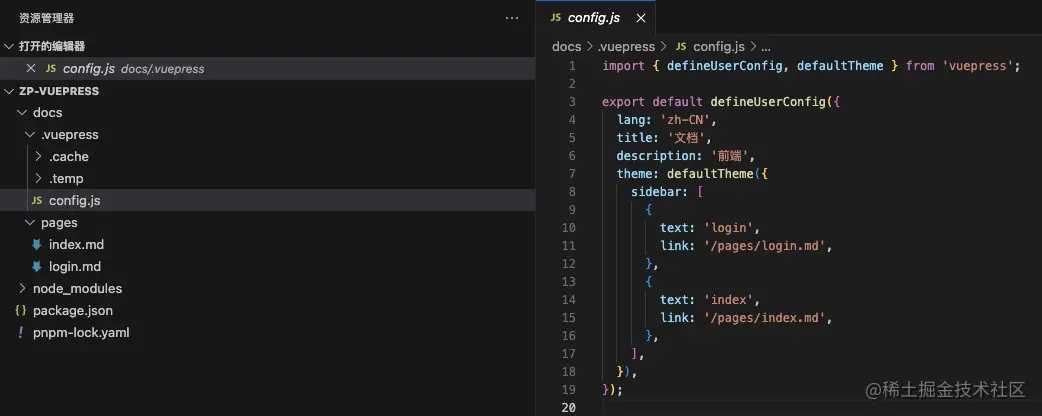Click line number 20 in the gutter

[x=568, y=407]
